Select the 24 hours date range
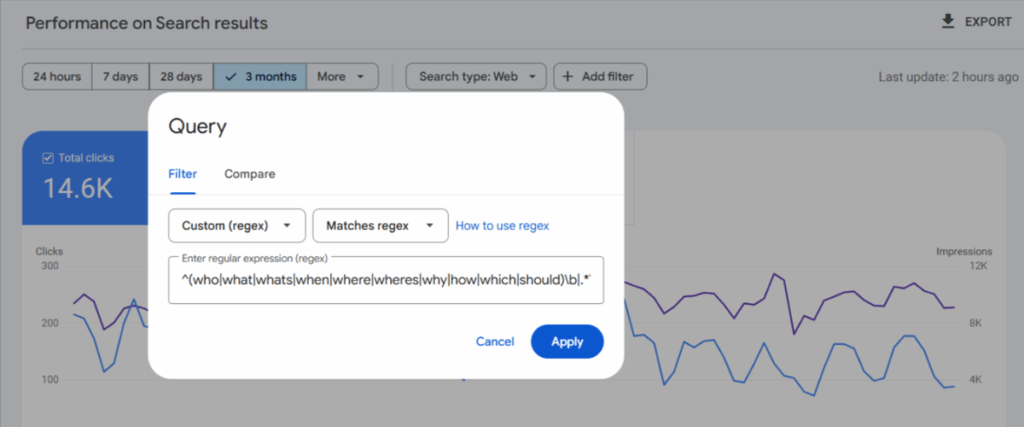The image size is (1024, 427). (56, 76)
